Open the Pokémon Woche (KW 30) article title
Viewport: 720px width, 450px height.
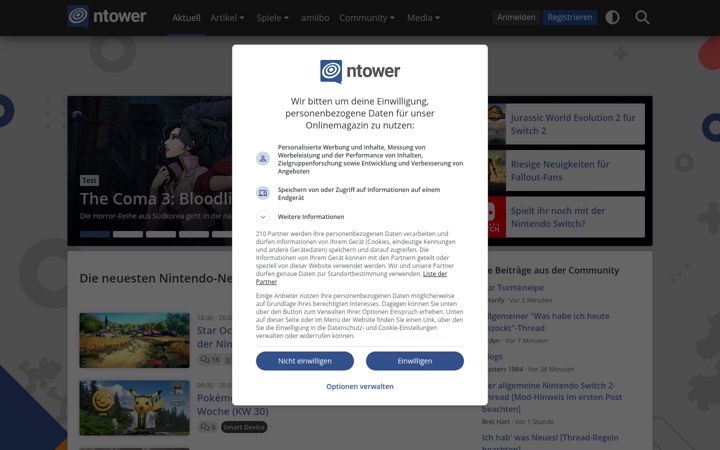click(233, 405)
